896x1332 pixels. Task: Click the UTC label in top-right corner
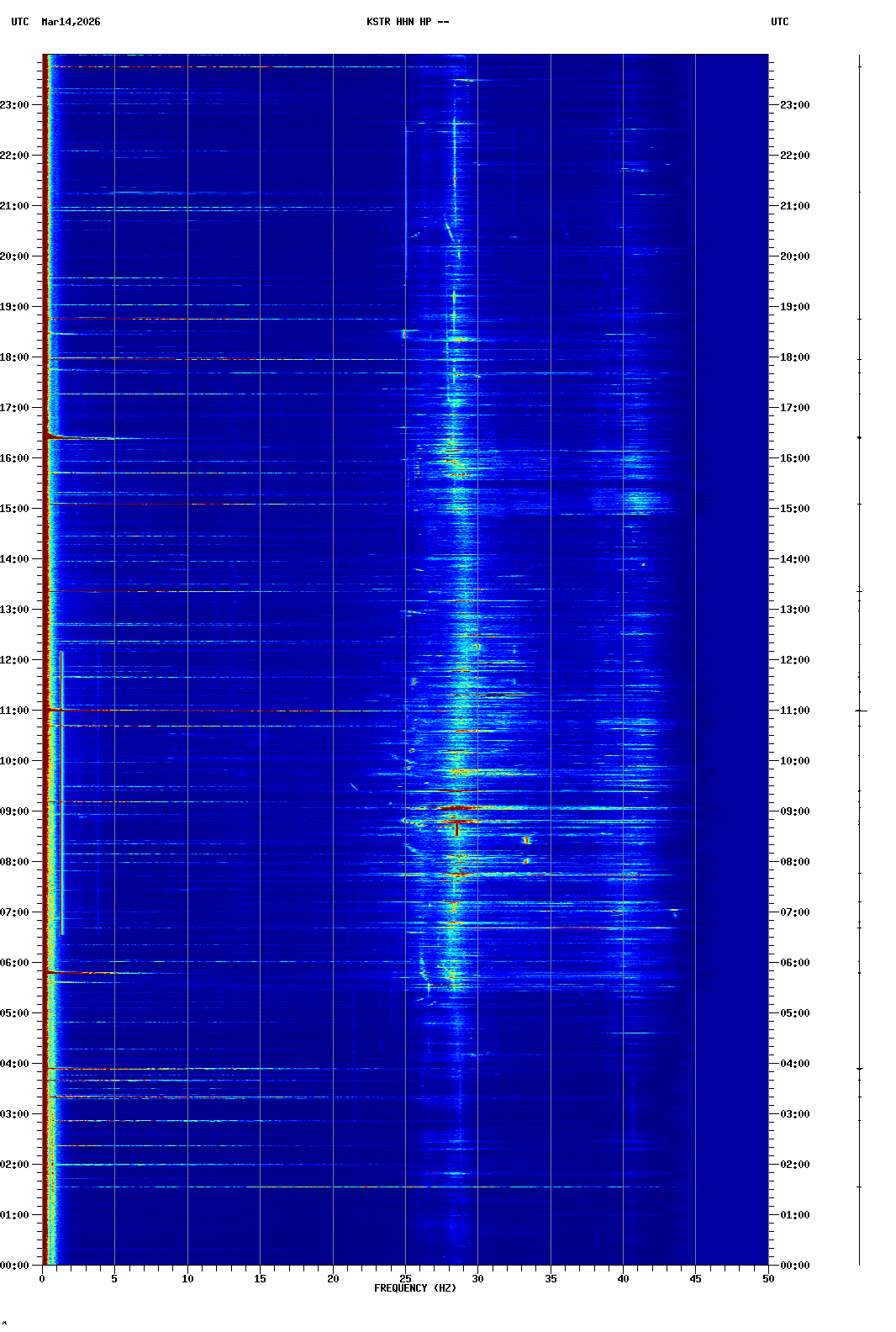point(779,22)
